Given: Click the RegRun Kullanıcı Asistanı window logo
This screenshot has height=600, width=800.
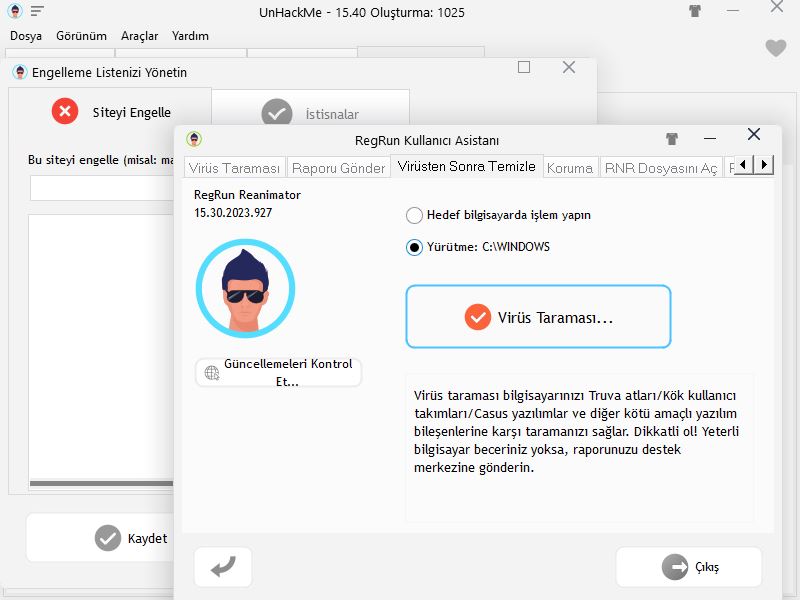Looking at the screenshot, I should click(x=194, y=139).
